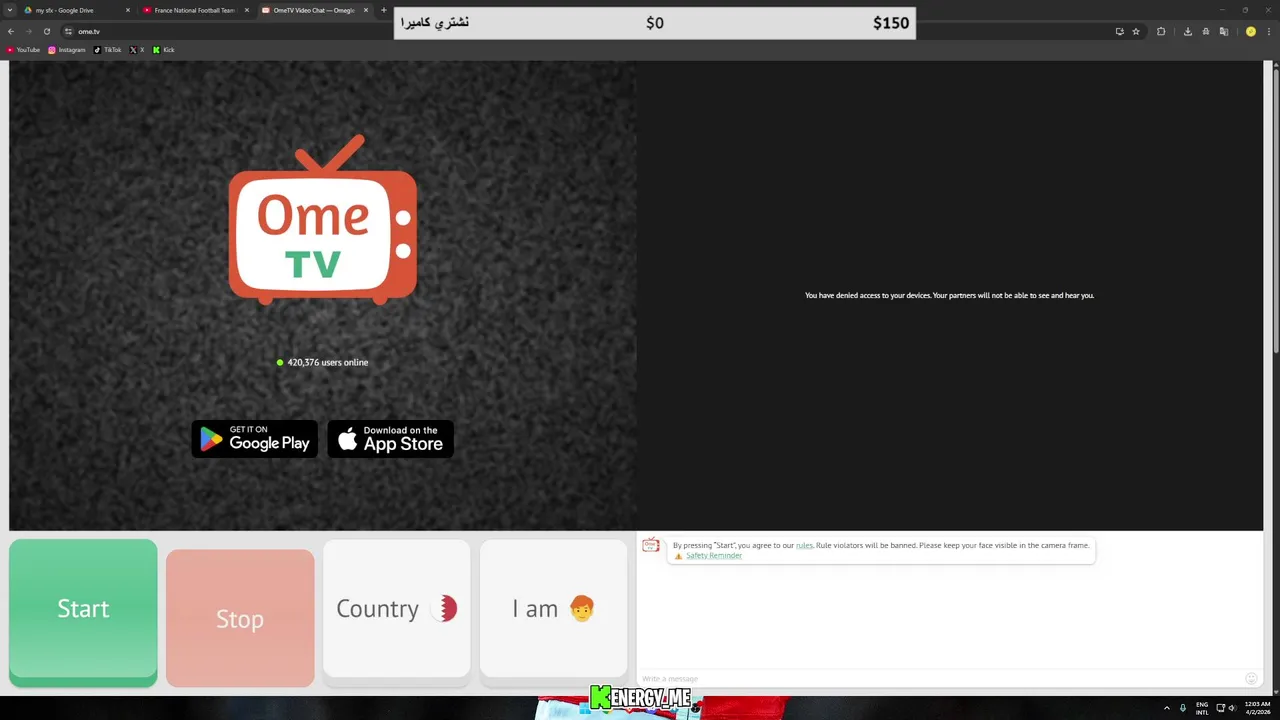Open the Kick bookmark
Viewport: 1280px width, 720px height.
(163, 50)
